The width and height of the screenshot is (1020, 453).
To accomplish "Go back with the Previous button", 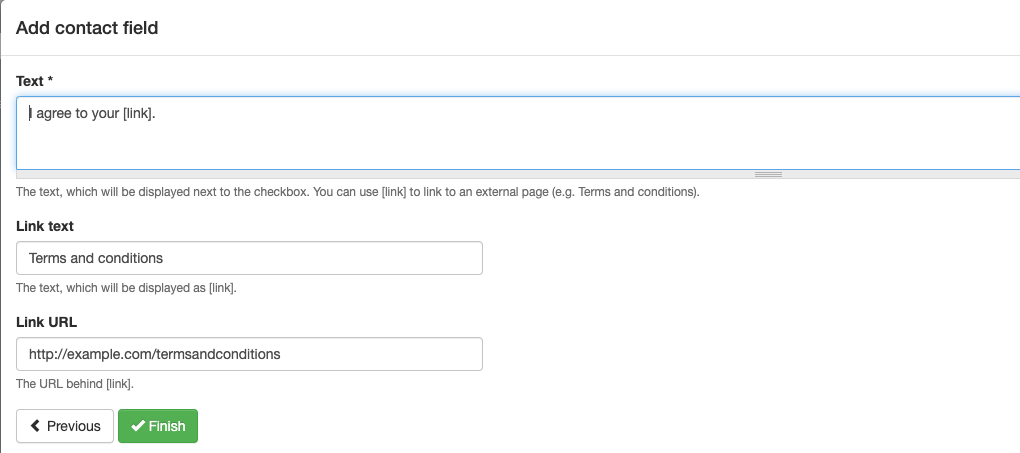I will click(x=65, y=426).
